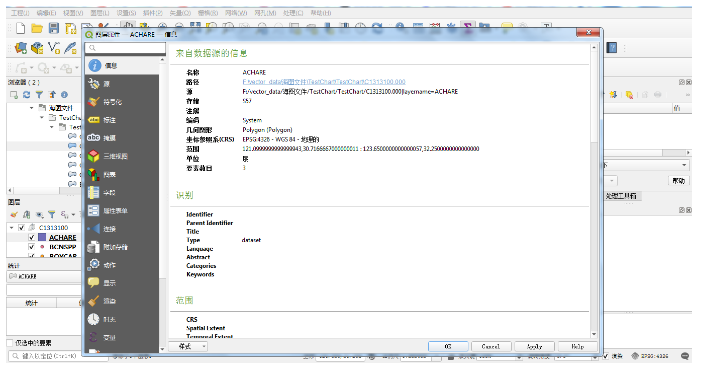Click the New Project blank page icon
This screenshot has width=702, height=375.
(21, 29)
